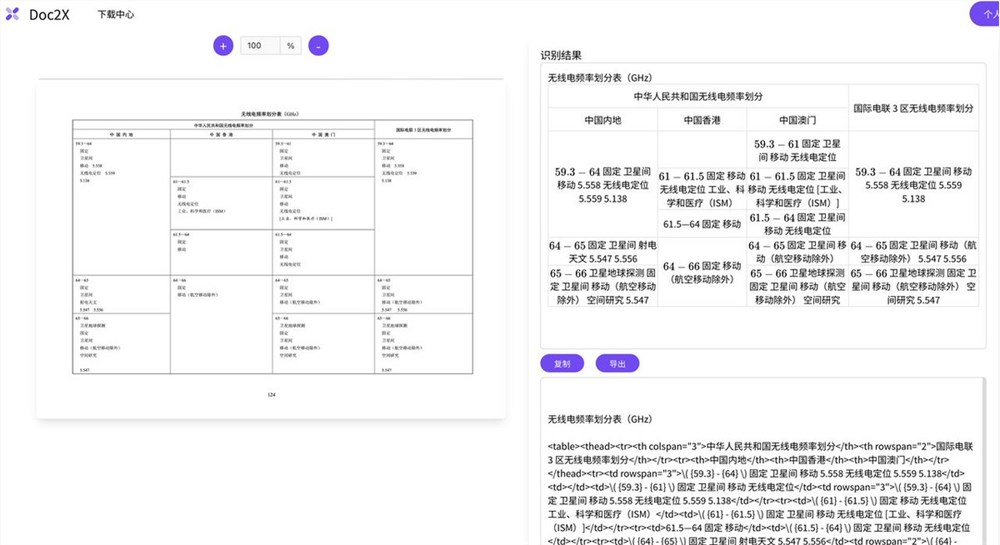Click the page number 124 in preview
Screen dimensions: 1000x545
click(270, 395)
